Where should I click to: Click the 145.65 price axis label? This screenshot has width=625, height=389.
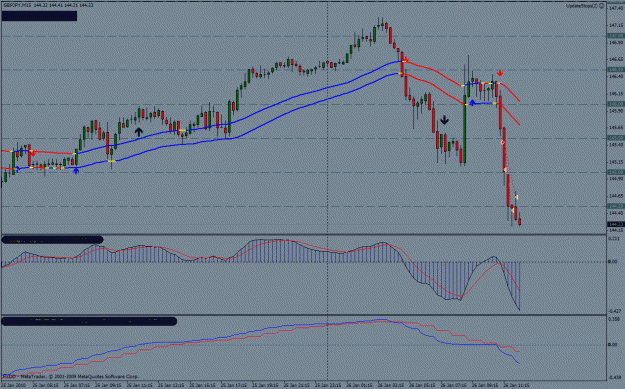point(616,128)
